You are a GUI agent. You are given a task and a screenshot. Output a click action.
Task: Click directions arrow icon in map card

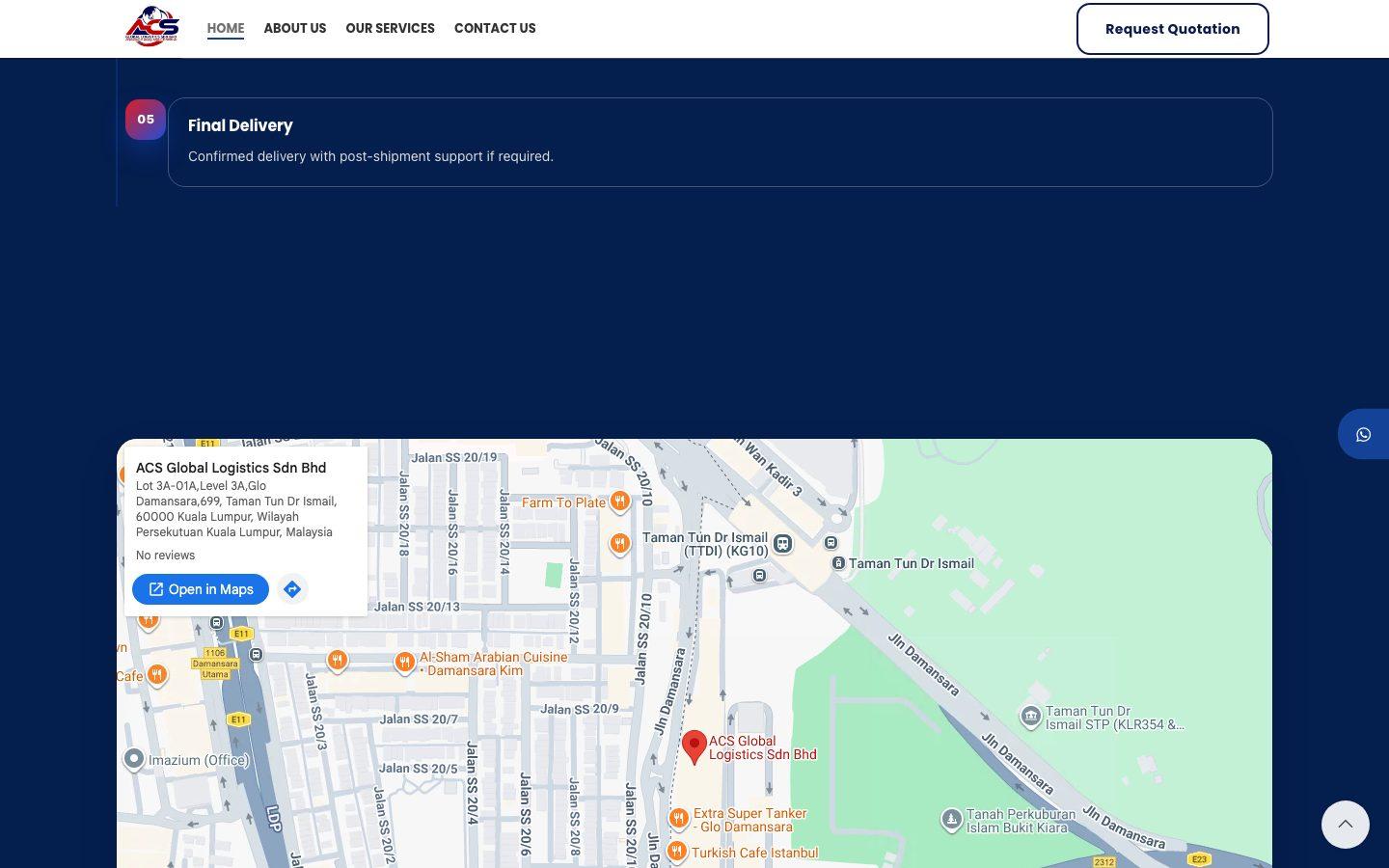pyautogui.click(x=292, y=589)
